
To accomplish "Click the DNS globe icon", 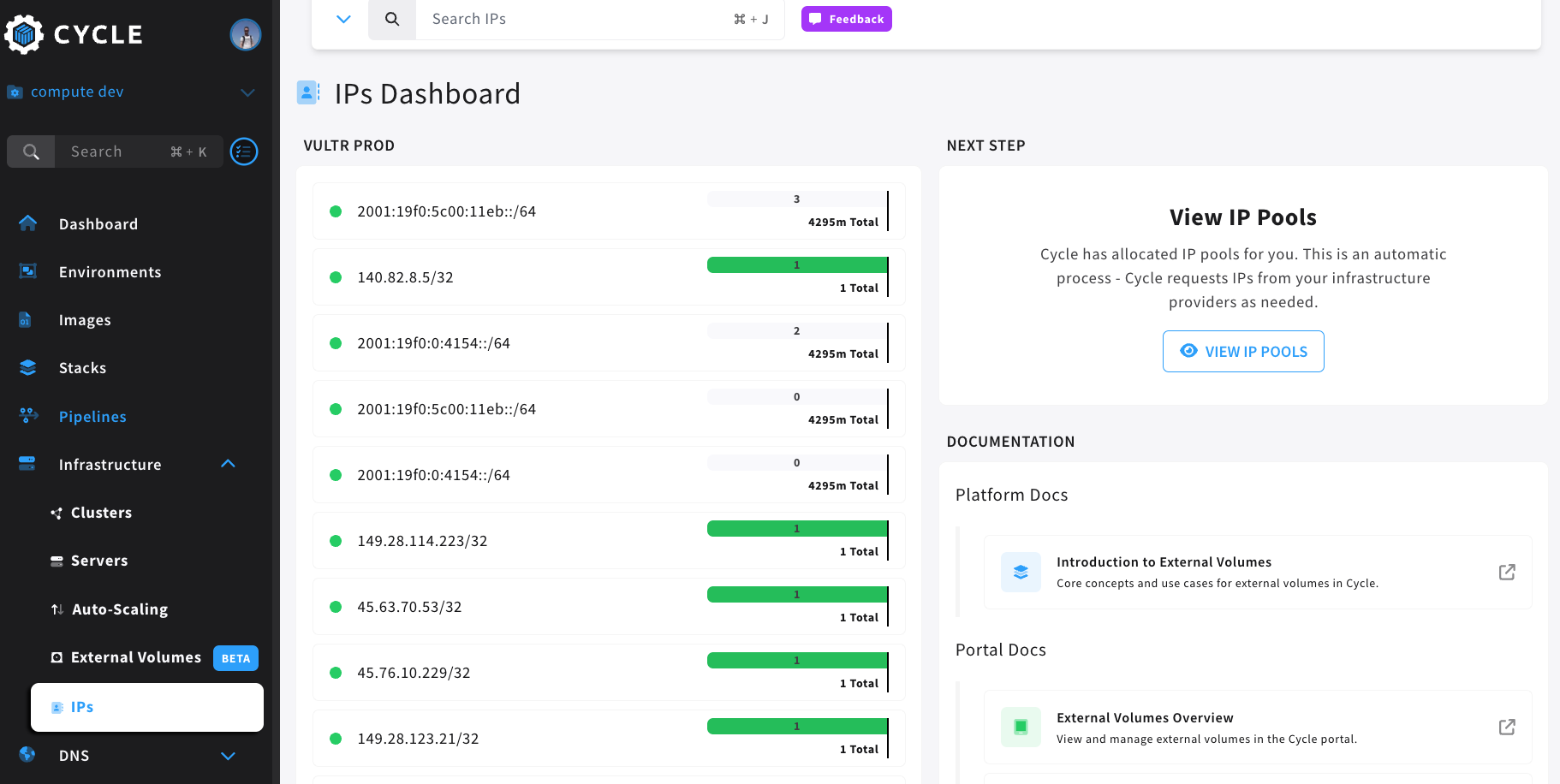I will pos(27,755).
